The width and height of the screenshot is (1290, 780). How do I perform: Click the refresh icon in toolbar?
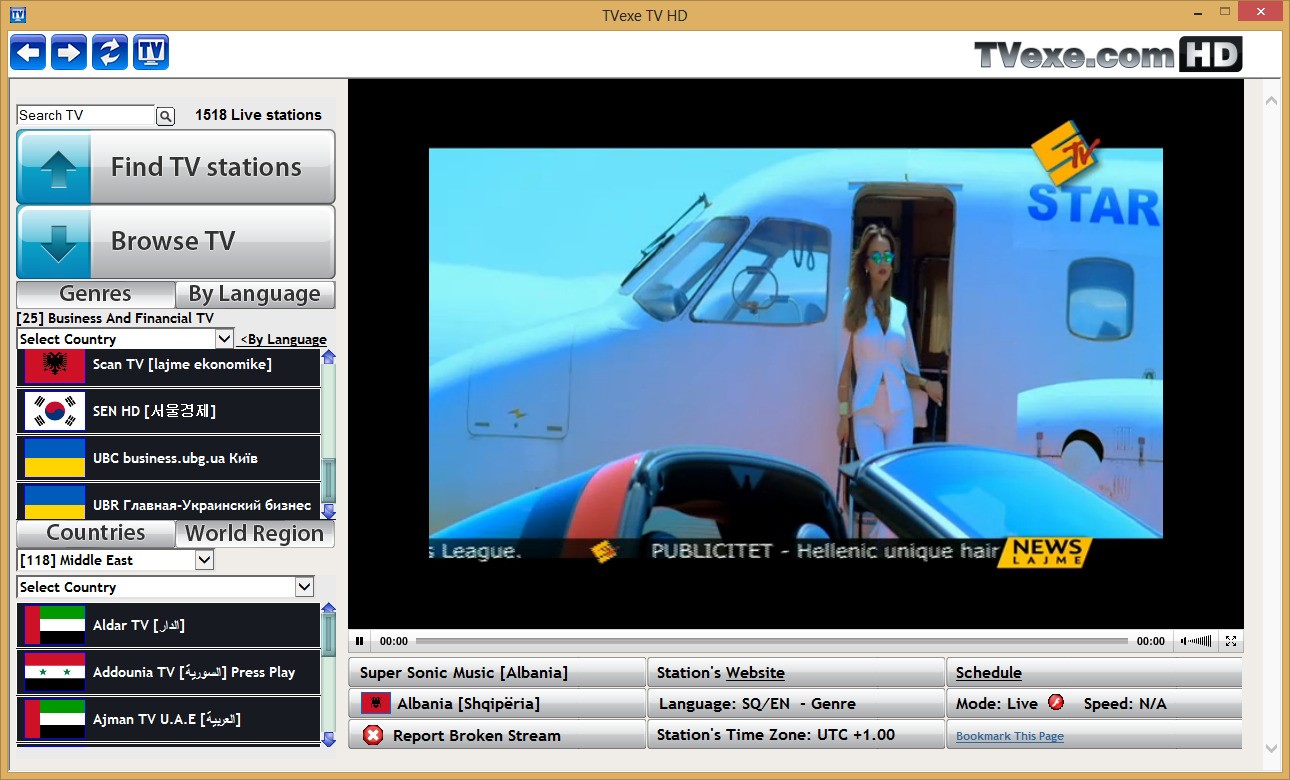(x=110, y=52)
